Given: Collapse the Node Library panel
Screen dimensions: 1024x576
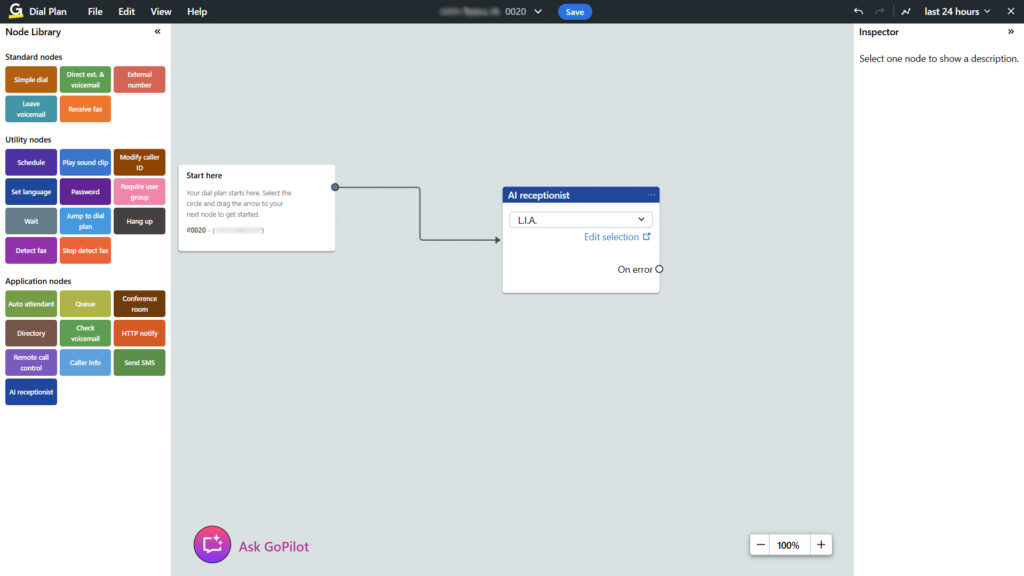Looking at the screenshot, I should pos(157,32).
